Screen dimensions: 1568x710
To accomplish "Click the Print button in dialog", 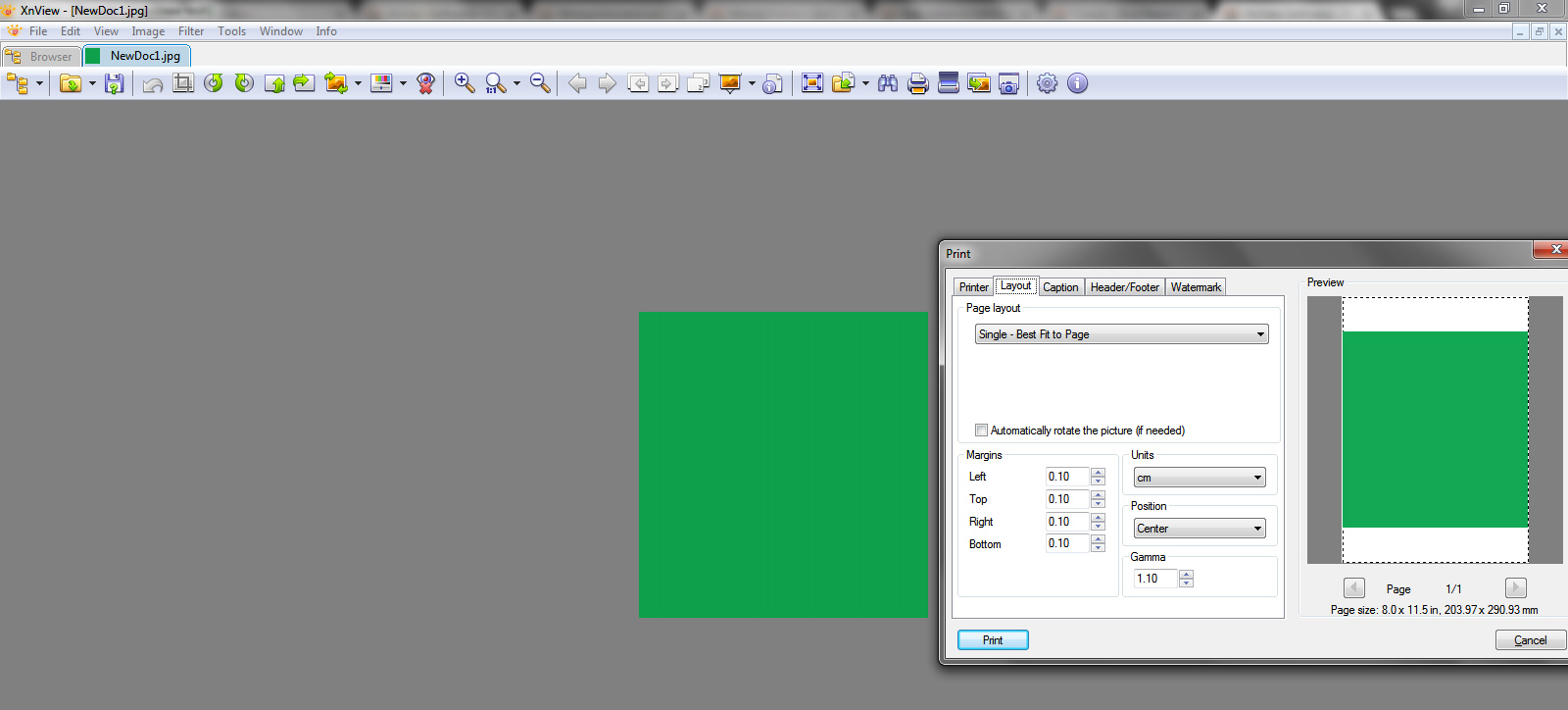I will [x=993, y=640].
